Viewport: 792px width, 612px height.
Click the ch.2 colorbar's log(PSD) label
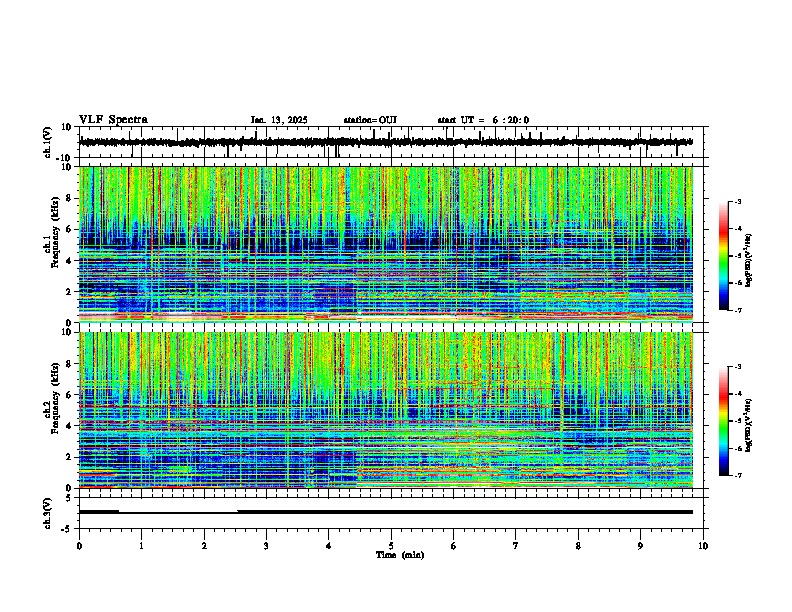[x=749, y=425]
